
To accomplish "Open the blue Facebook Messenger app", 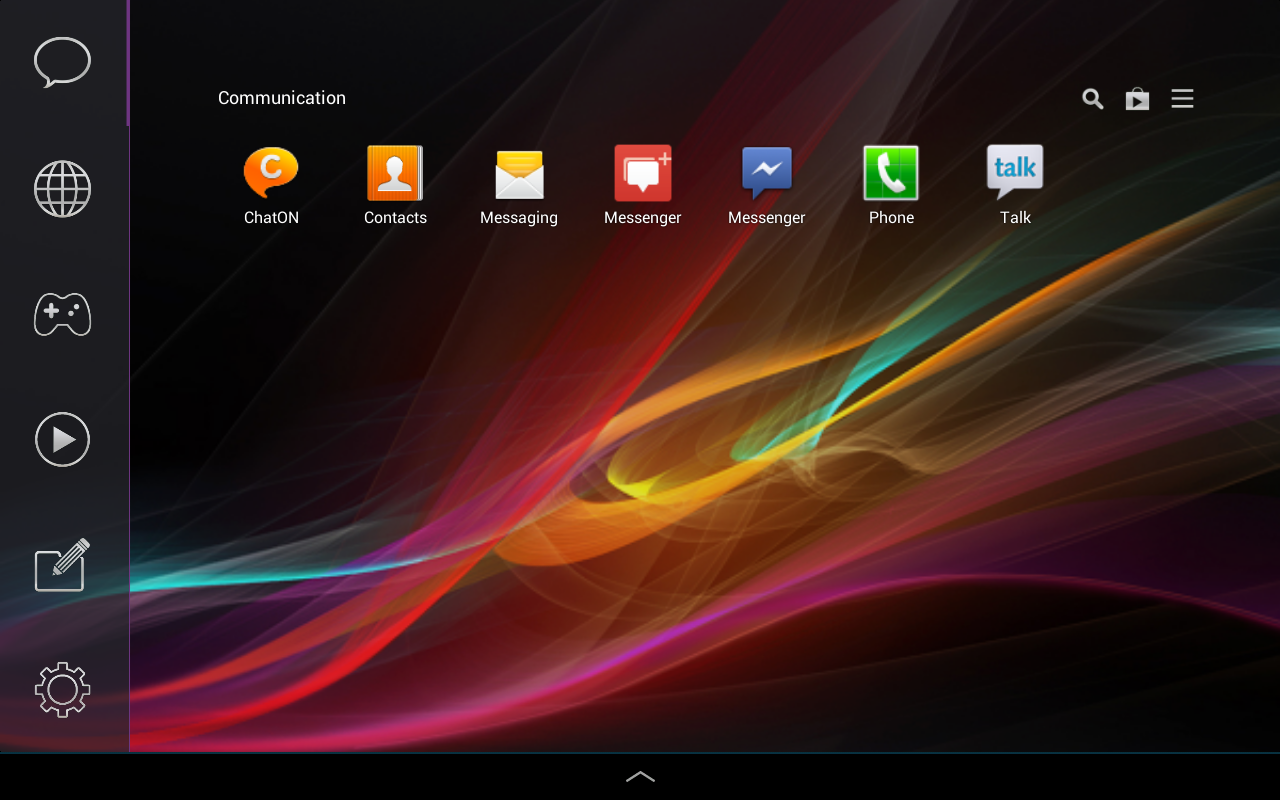I will point(767,186).
